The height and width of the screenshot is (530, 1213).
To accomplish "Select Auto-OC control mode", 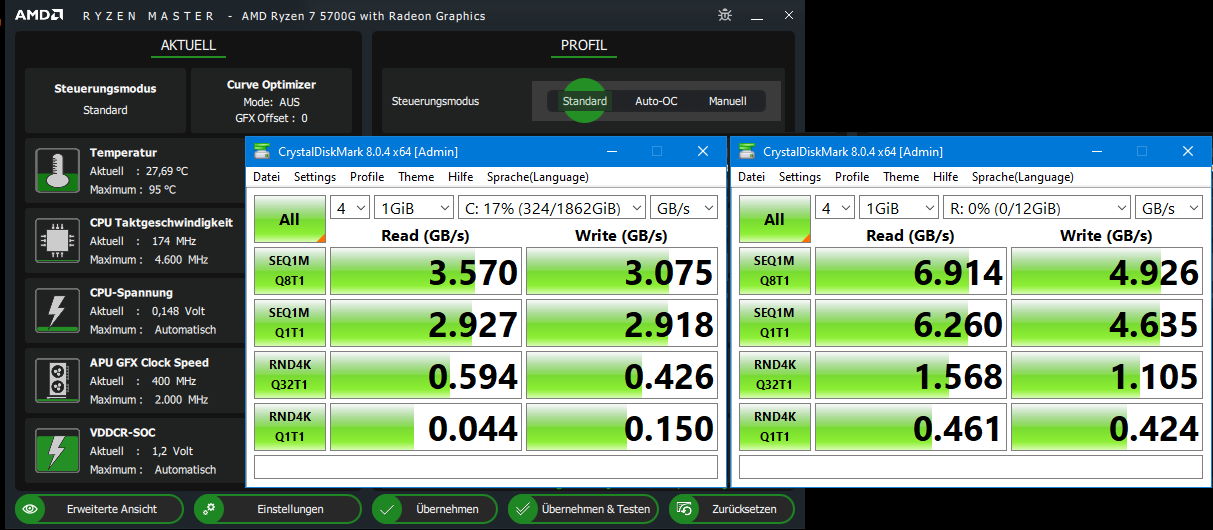I will tap(656, 101).
